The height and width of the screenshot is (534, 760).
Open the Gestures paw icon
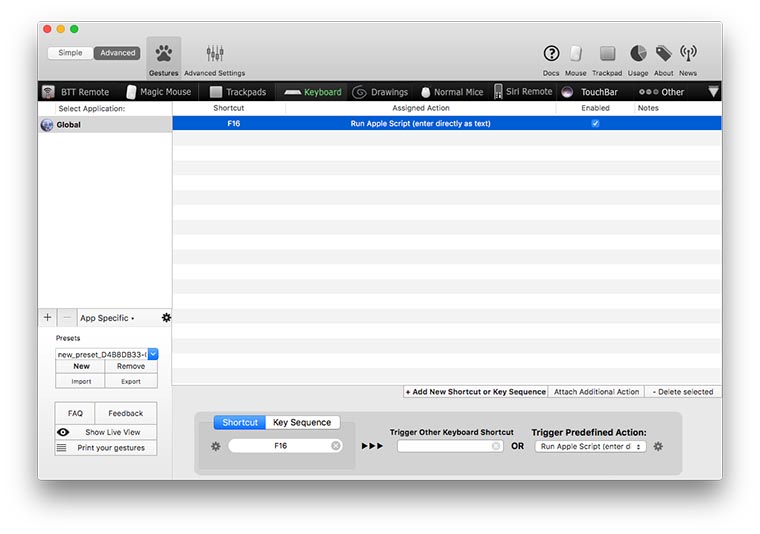[163, 55]
